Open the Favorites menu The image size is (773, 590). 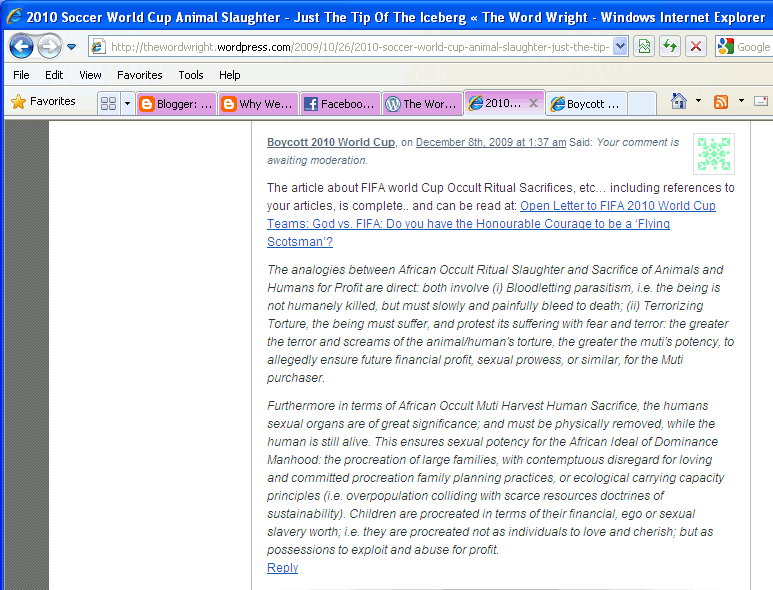point(140,75)
